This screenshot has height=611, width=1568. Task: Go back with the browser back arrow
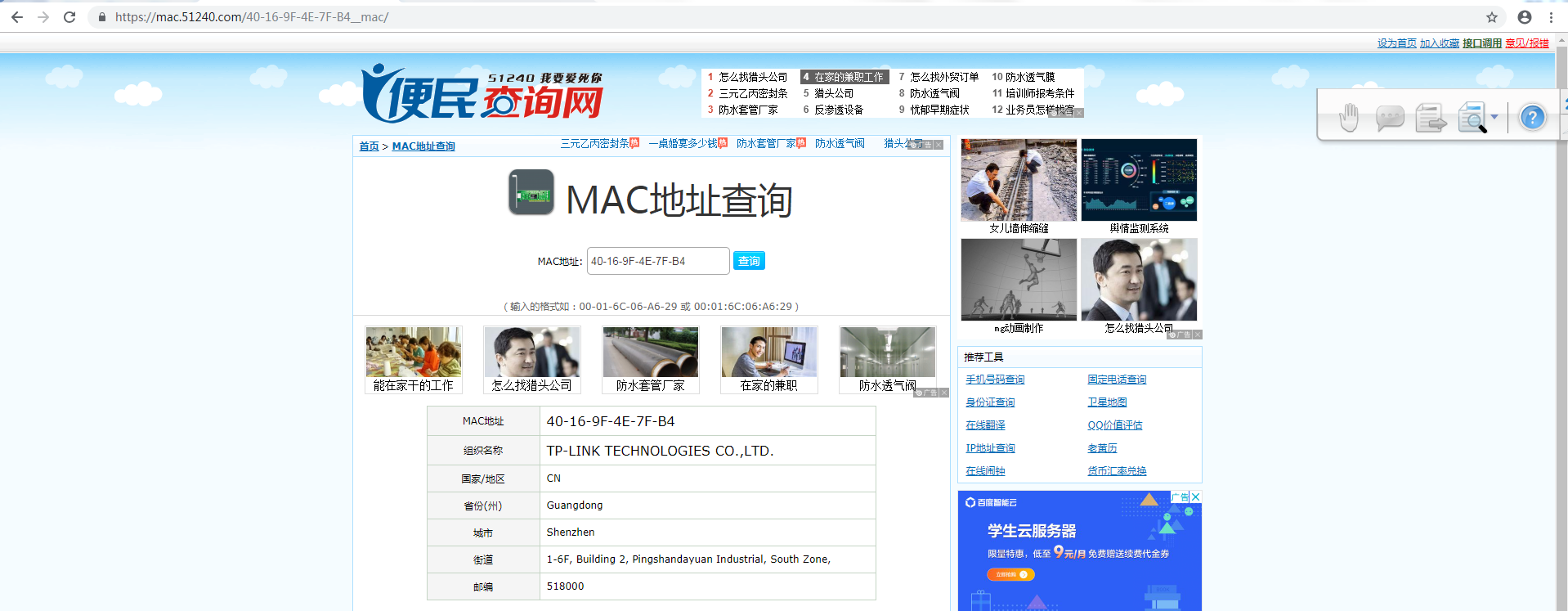click(17, 17)
